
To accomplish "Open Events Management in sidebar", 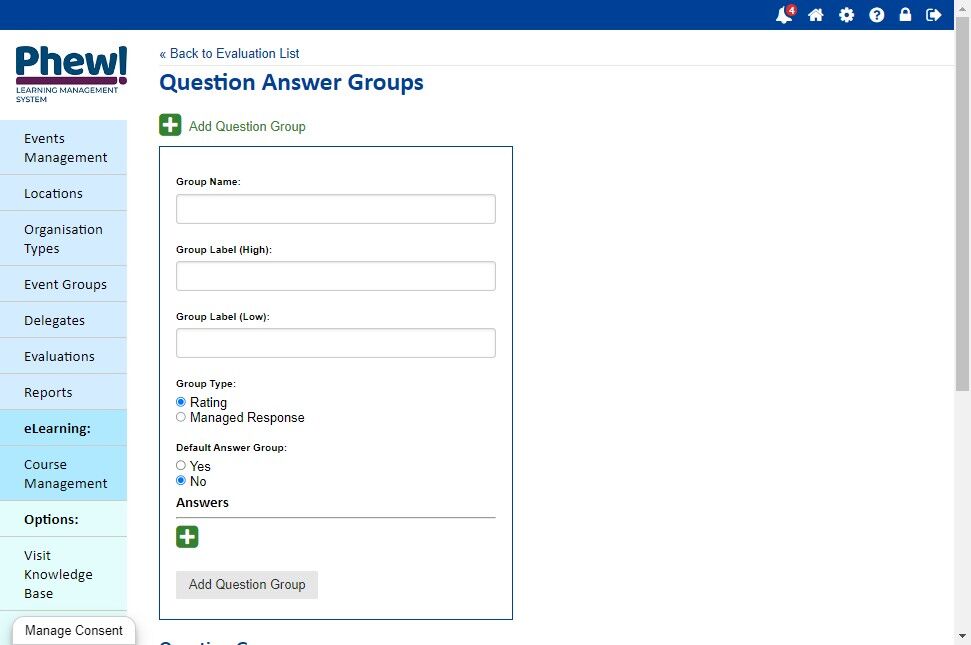I will tap(63, 148).
